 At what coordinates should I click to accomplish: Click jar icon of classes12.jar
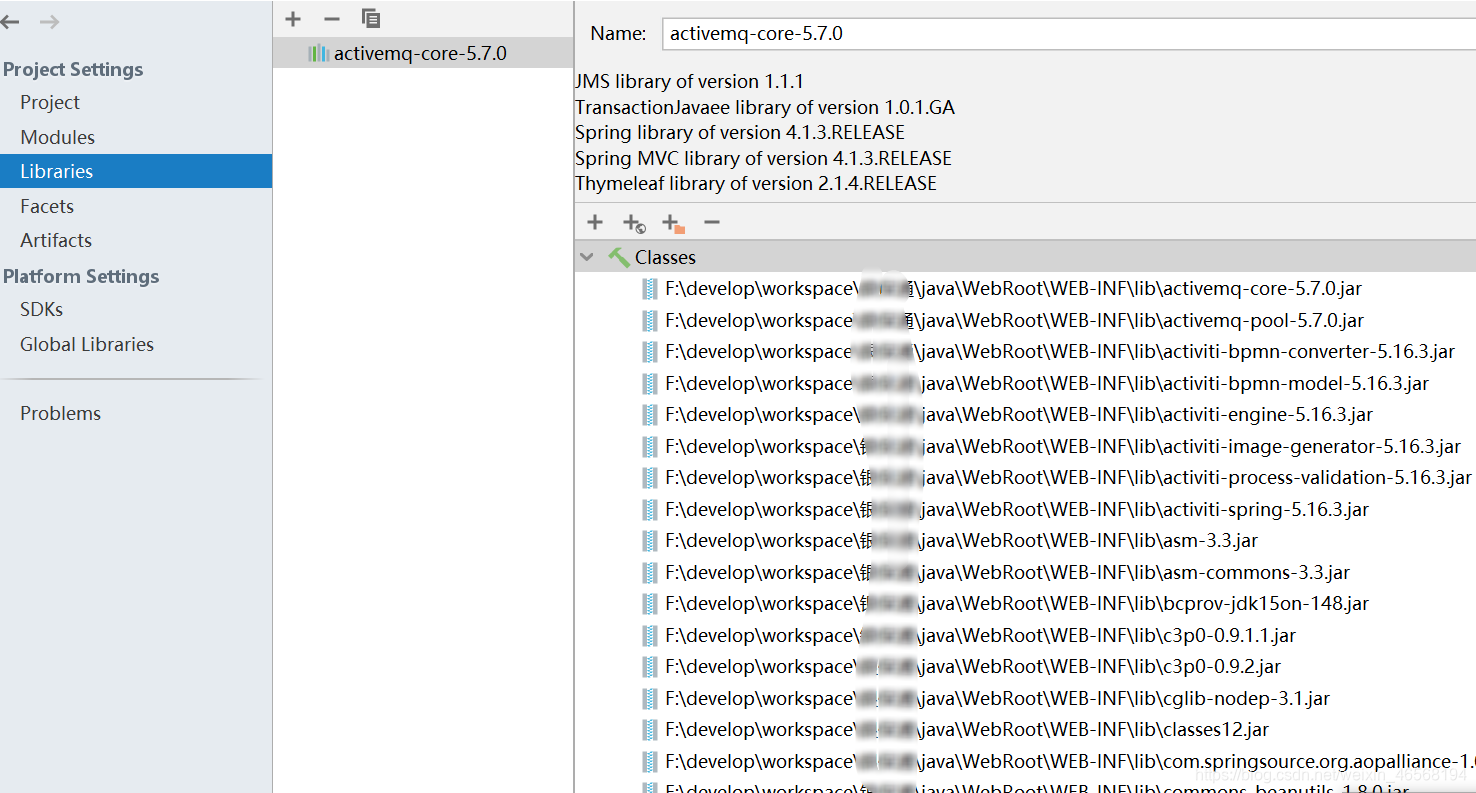tap(651, 730)
